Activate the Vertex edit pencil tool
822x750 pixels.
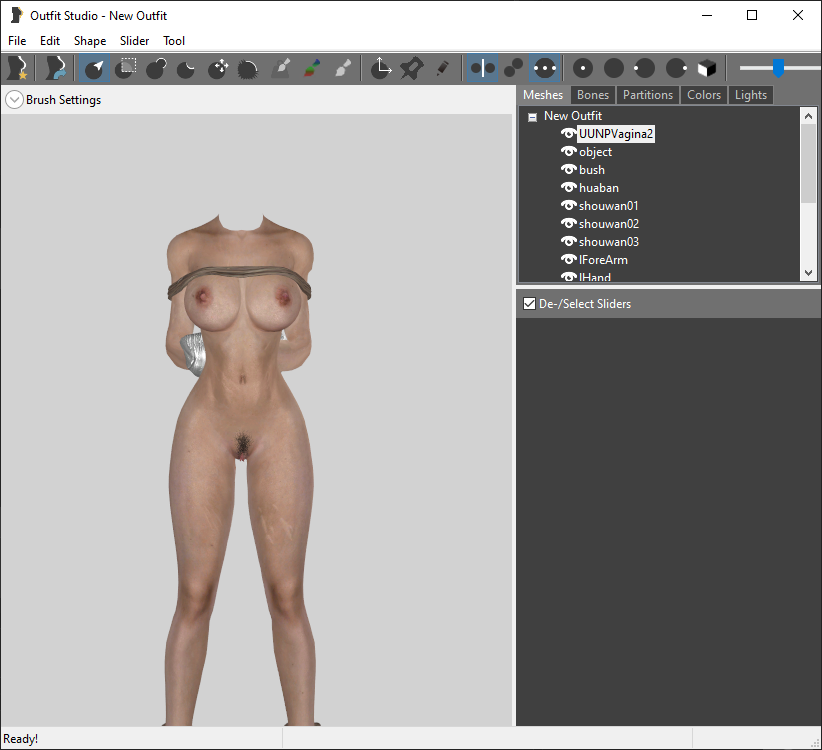tap(443, 68)
